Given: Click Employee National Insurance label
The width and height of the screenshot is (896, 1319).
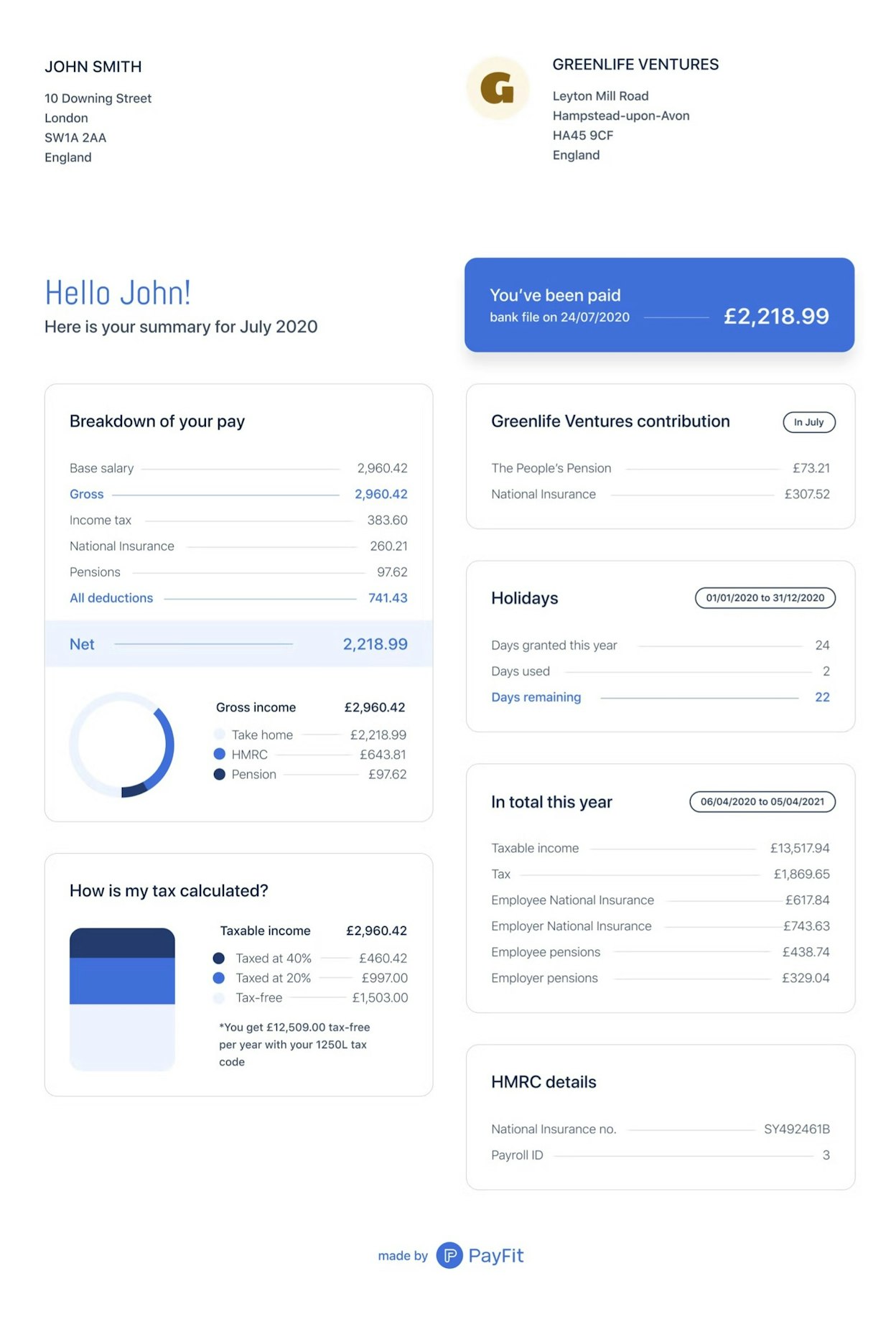Looking at the screenshot, I should (573, 900).
